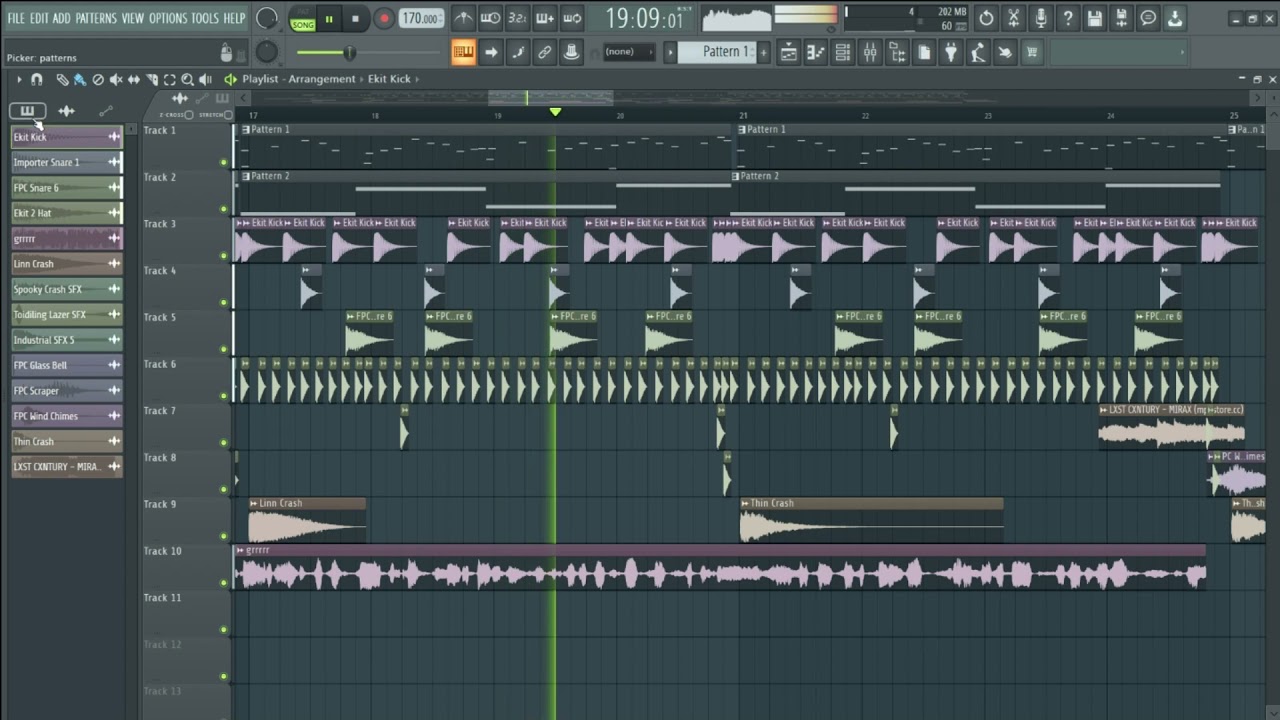Stop playback with the stop button
Screen dimensions: 1280x720
355,18
